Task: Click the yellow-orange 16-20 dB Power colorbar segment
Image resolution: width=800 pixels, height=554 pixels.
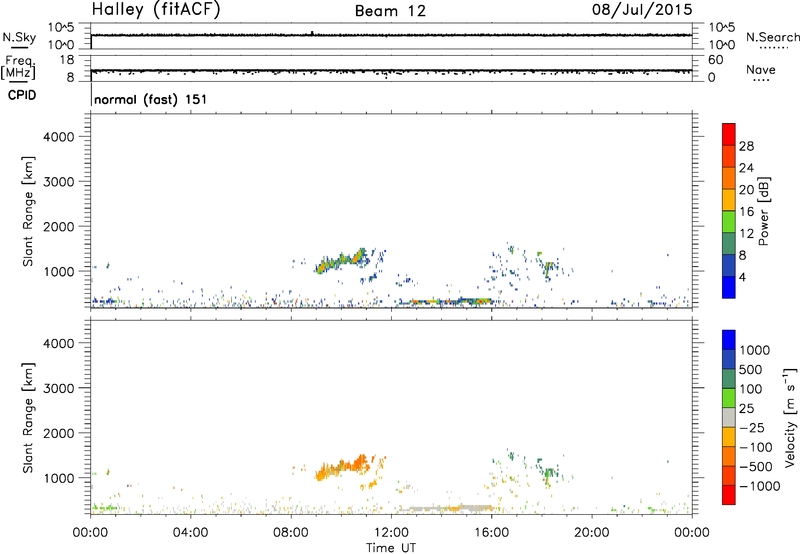Action: pyautogui.click(x=729, y=199)
